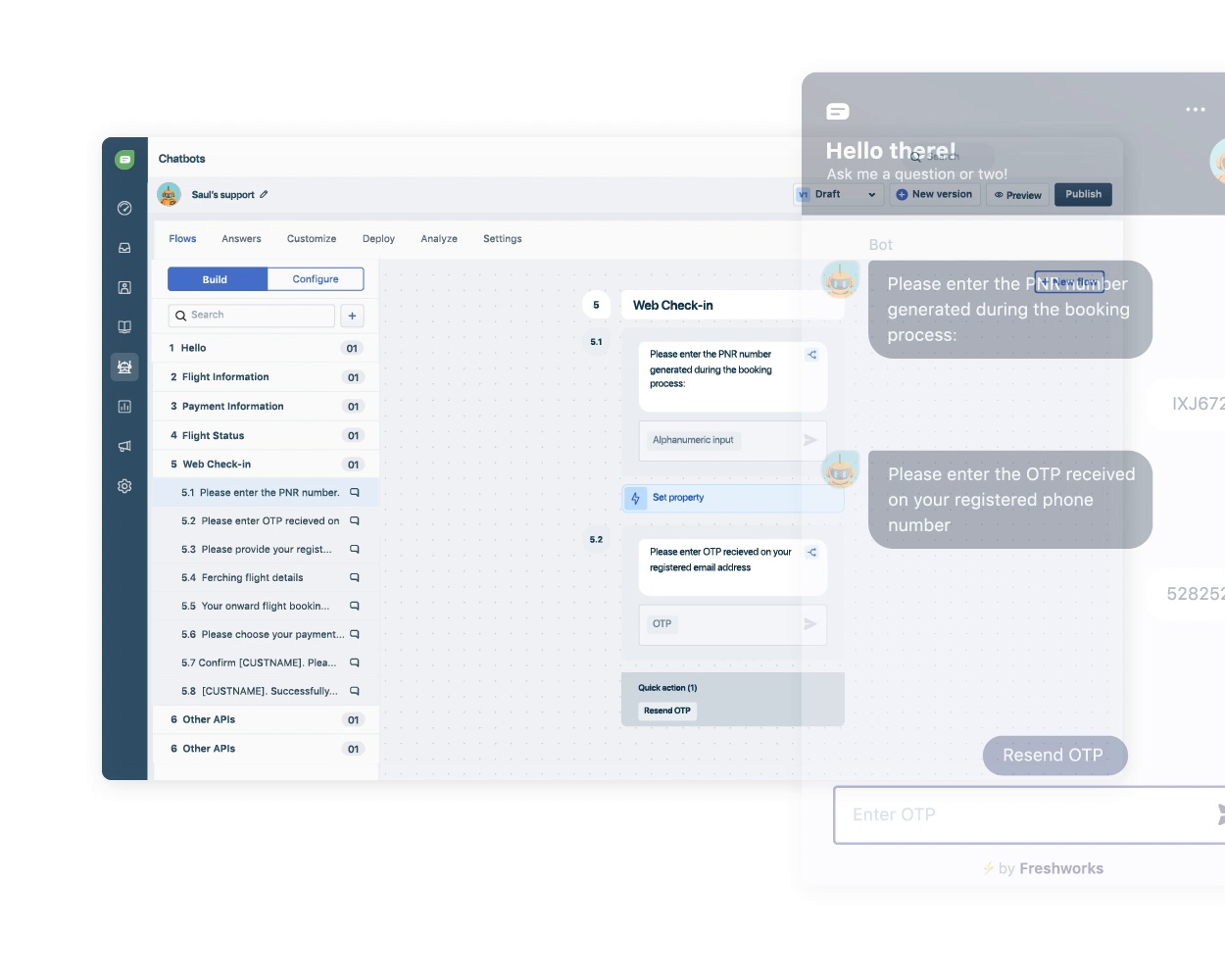
Task: Select step 5.3 Please provide your regist...
Action: coord(266,550)
